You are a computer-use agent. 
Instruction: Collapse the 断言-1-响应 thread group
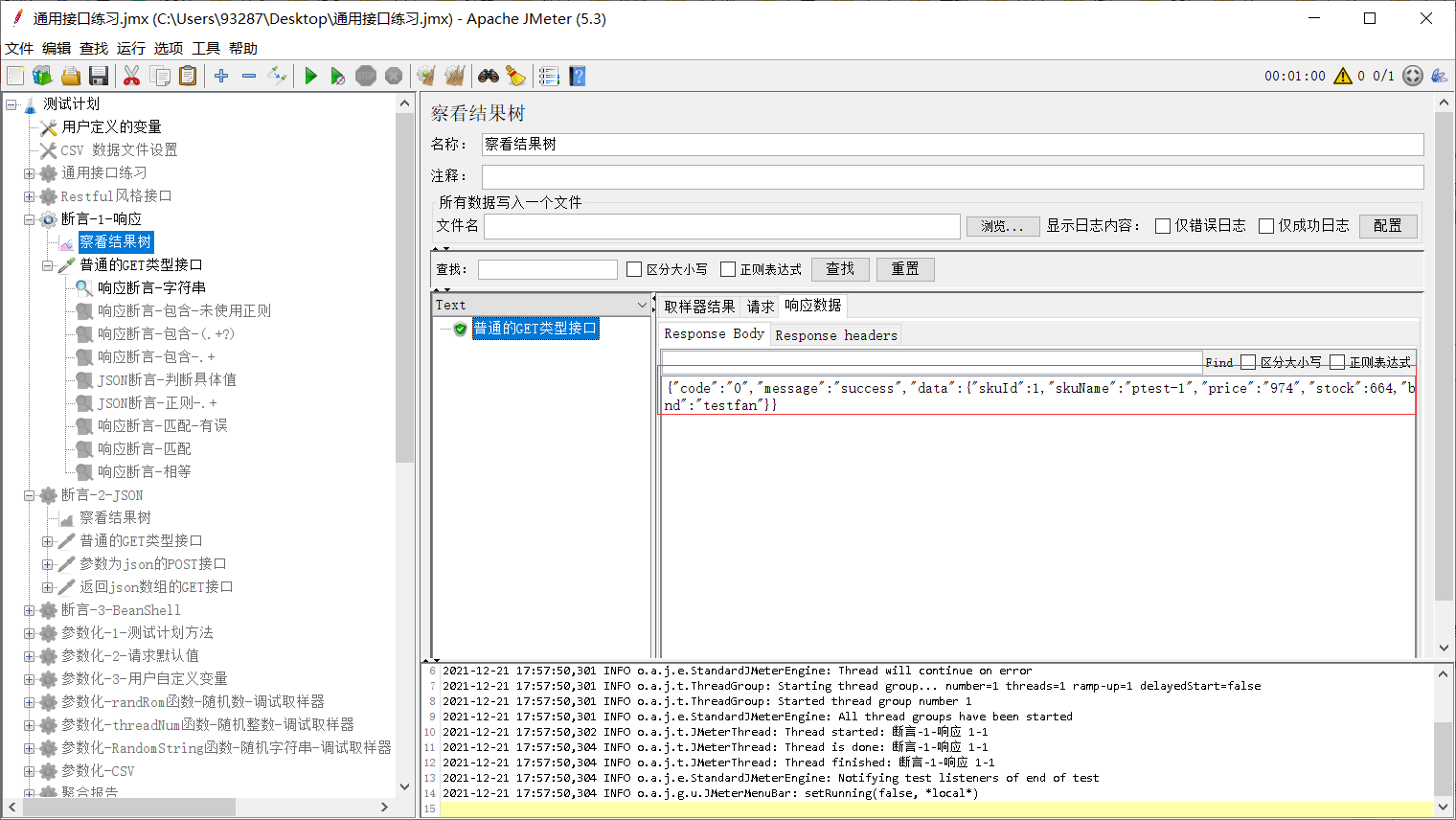tap(30, 219)
